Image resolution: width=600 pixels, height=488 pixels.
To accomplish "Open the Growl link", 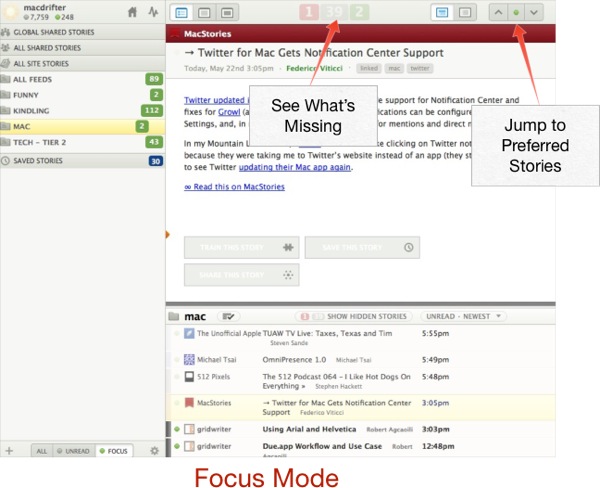I will [229, 112].
